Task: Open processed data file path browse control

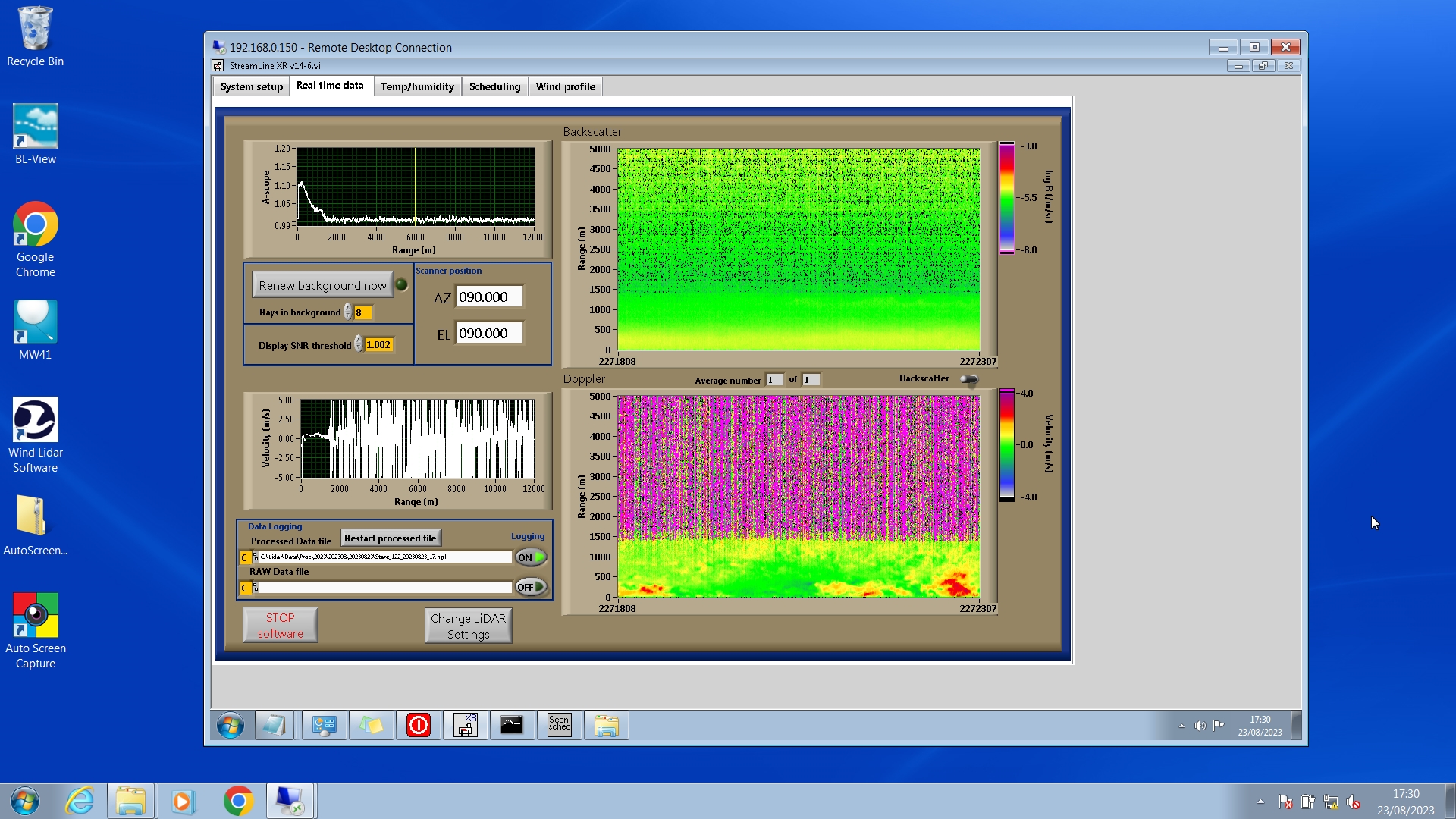Action: coord(256,557)
